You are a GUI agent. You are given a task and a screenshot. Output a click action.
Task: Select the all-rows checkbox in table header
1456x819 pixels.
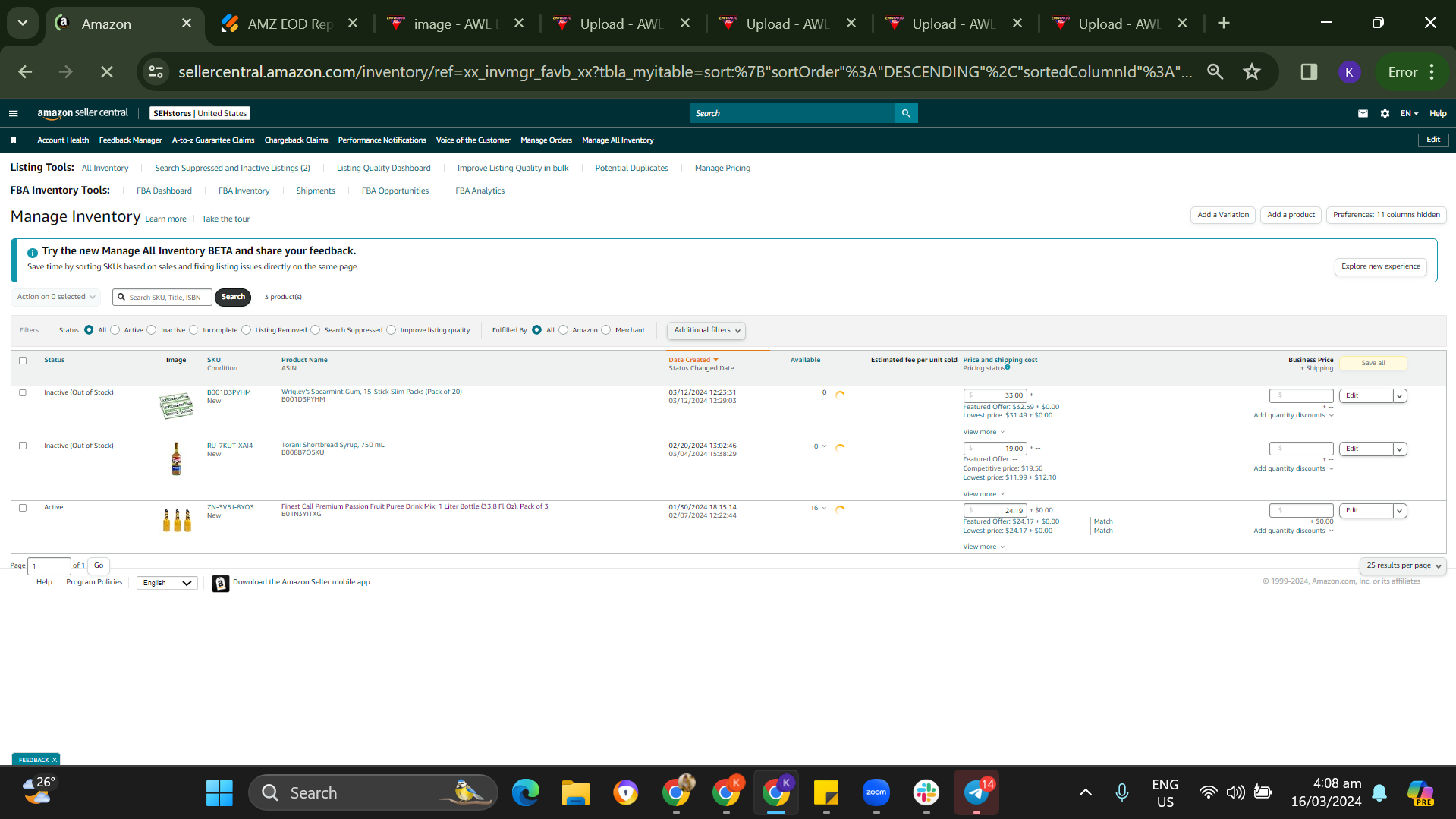(x=23, y=361)
